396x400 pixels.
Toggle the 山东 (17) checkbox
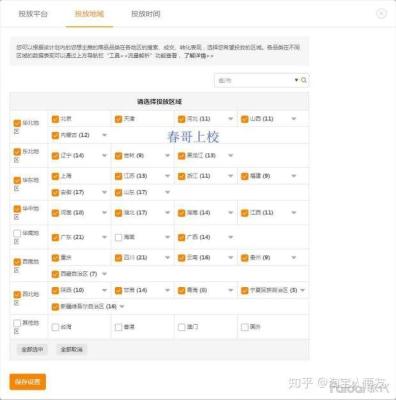click(118, 192)
